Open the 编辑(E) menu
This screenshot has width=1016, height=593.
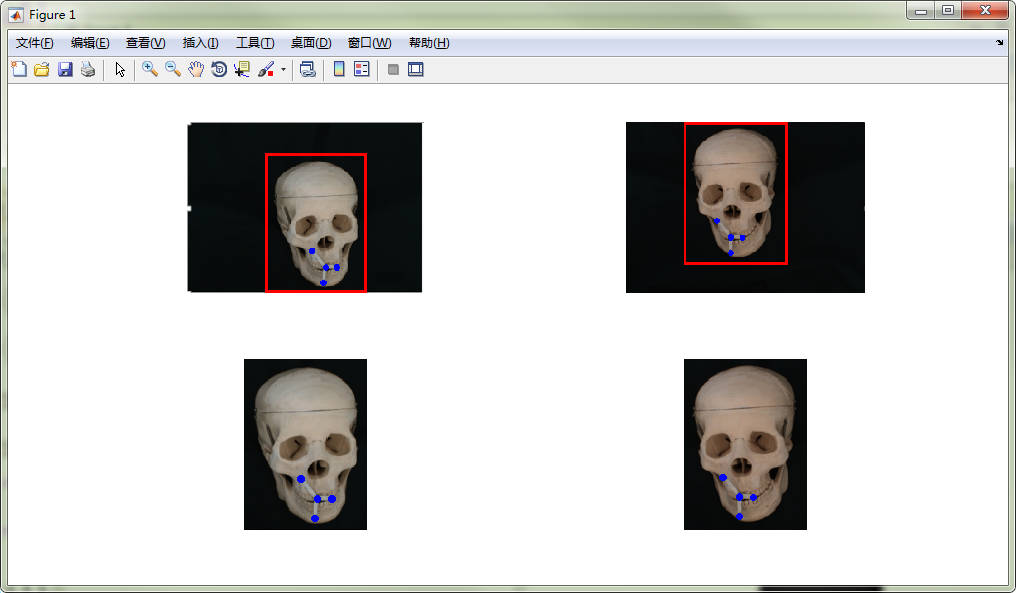pyautogui.click(x=90, y=43)
